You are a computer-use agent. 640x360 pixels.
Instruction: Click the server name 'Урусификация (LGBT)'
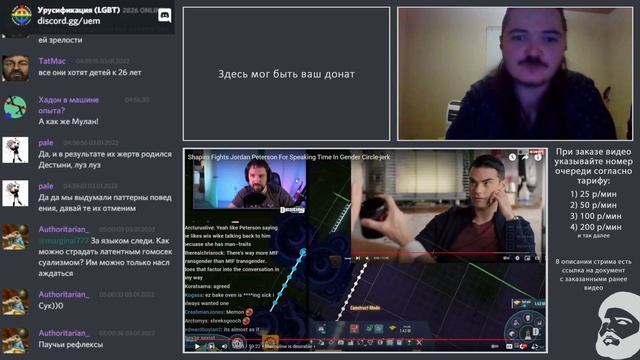(x=79, y=10)
